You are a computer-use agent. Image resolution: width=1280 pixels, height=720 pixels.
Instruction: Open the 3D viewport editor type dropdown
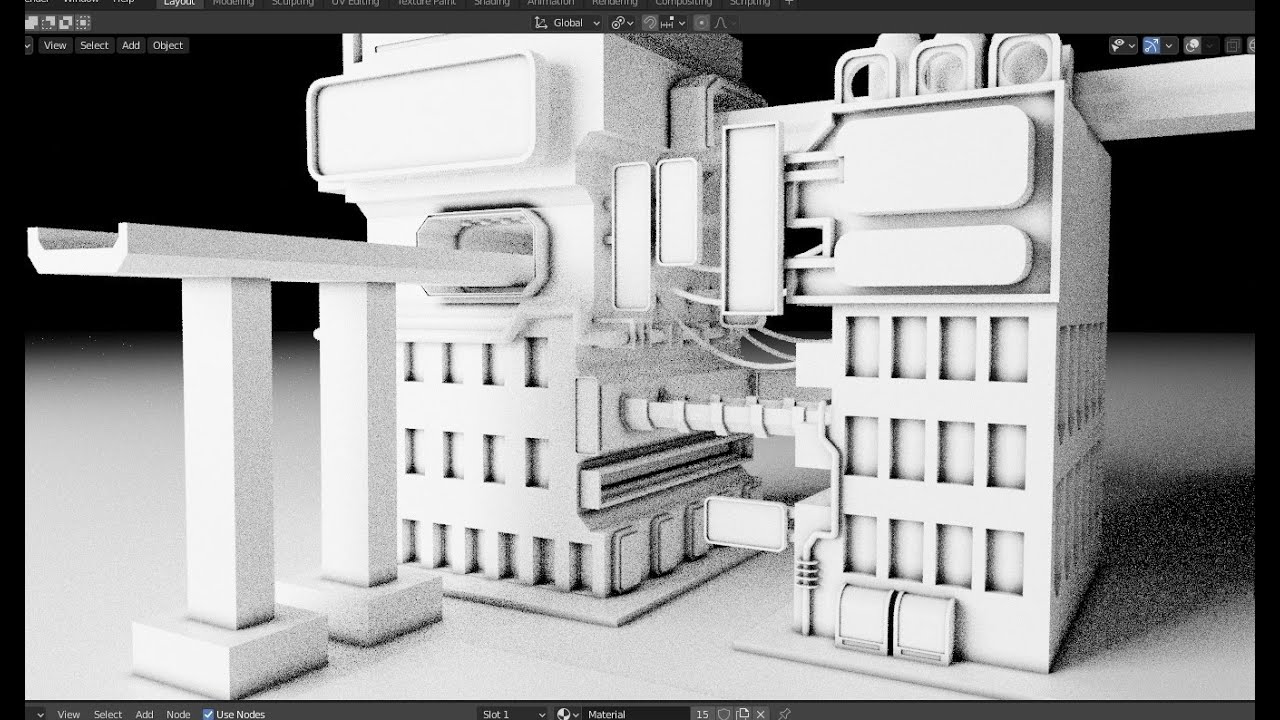click(27, 45)
